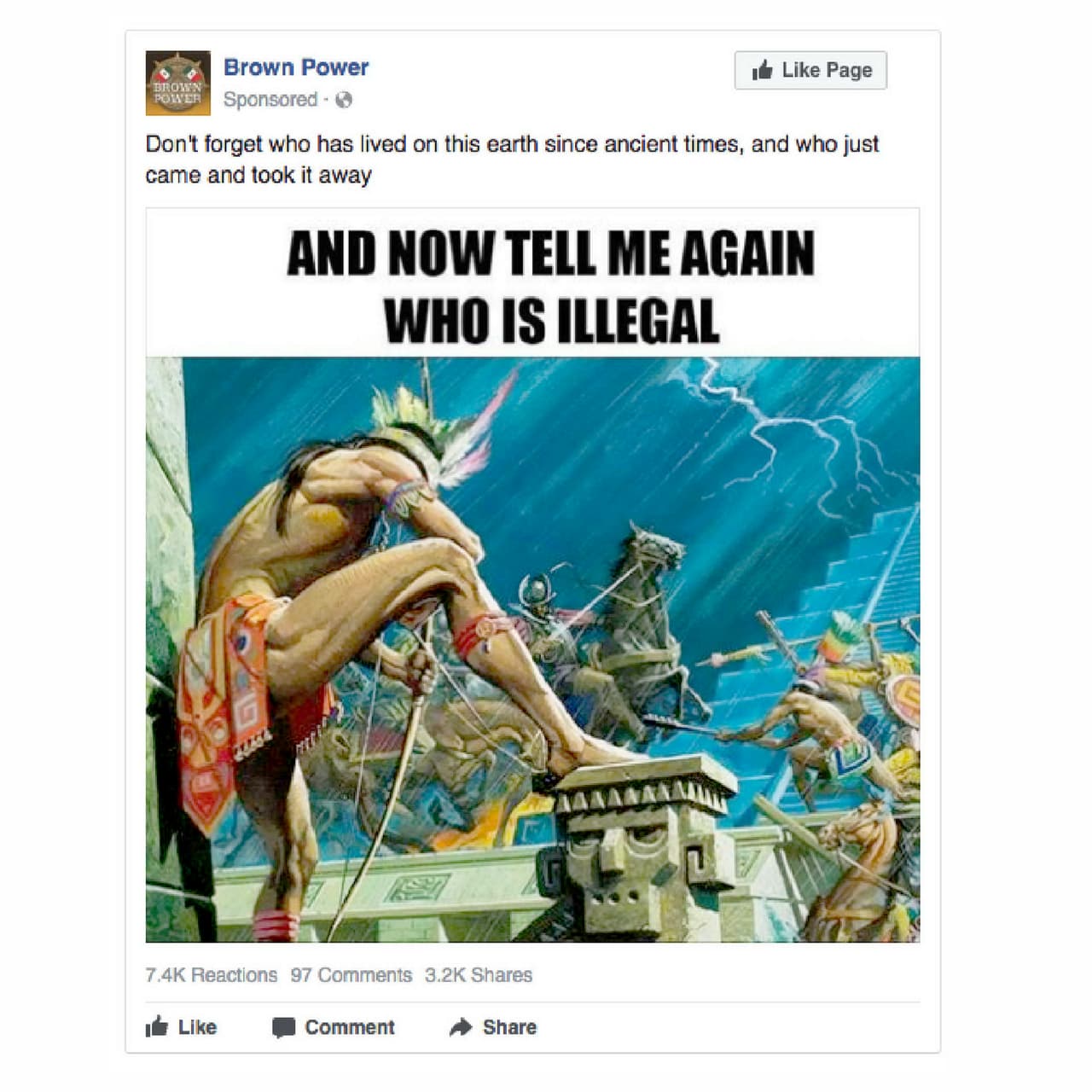Viewport: 1092px width, 1092px height.
Task: Click the Share text label
Action: [509, 1027]
